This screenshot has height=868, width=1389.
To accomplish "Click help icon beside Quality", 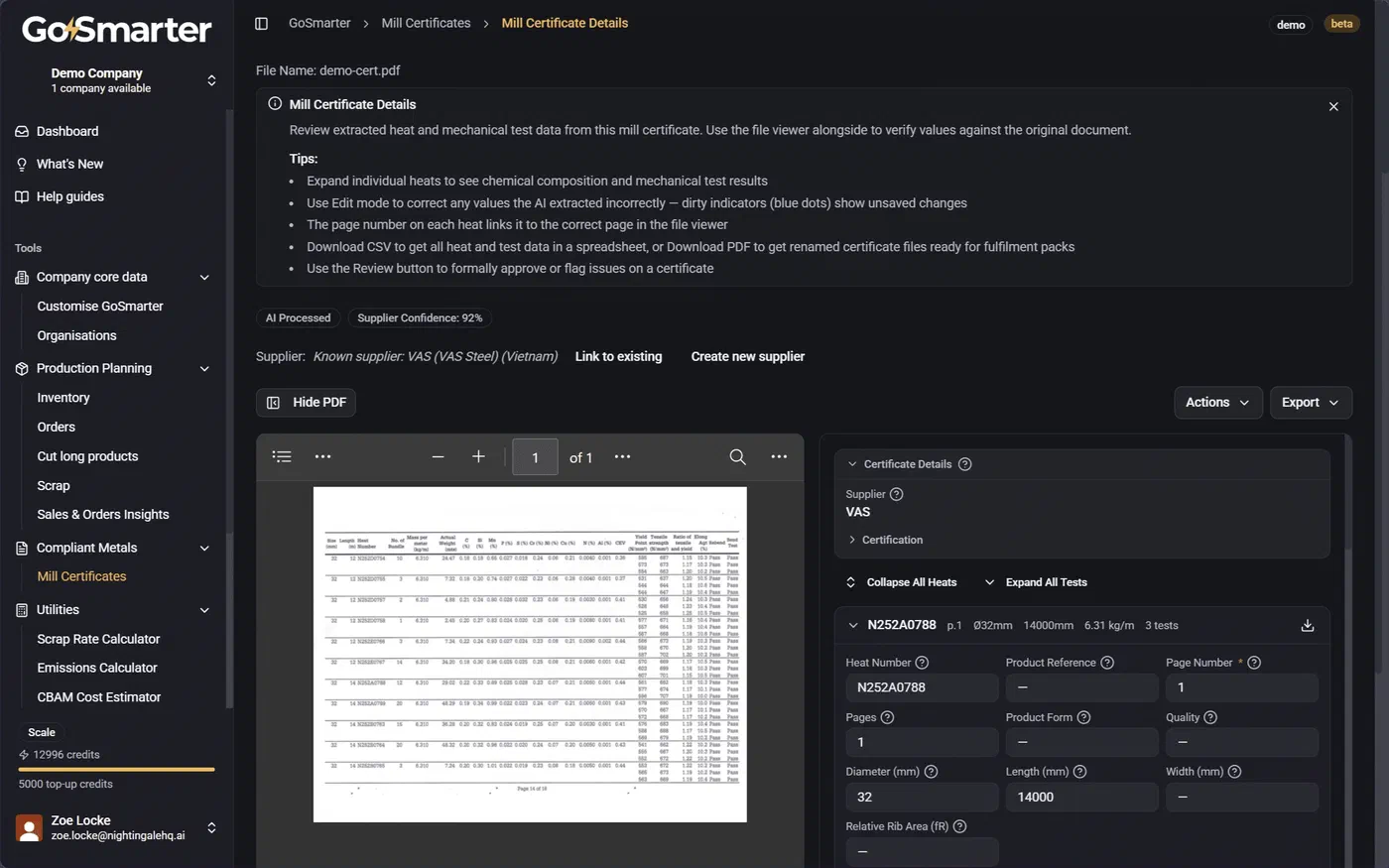I will click(x=1210, y=717).
